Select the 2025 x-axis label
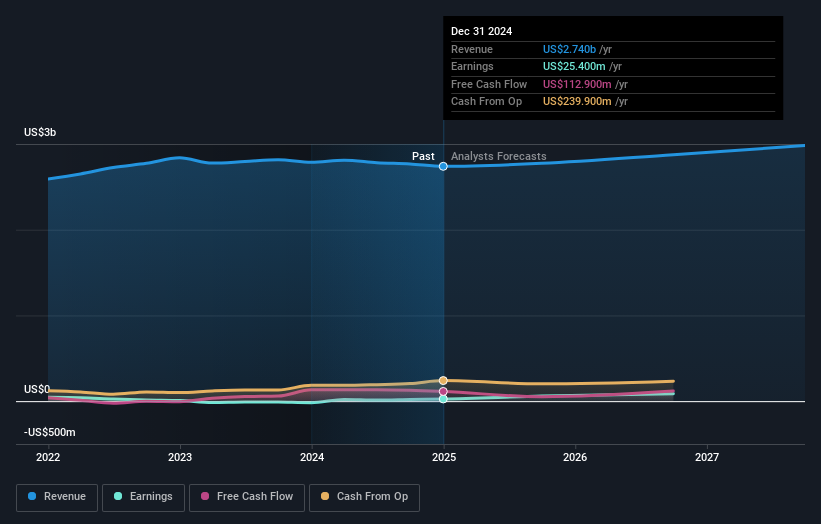Image resolution: width=821 pixels, height=524 pixels. (x=444, y=458)
